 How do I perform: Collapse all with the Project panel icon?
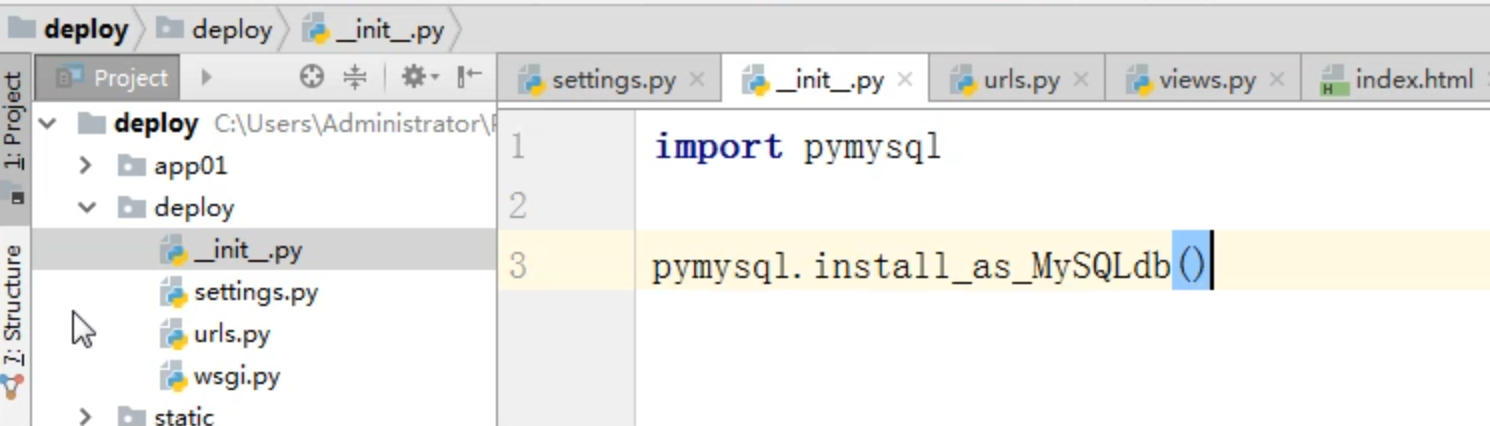coord(355,77)
